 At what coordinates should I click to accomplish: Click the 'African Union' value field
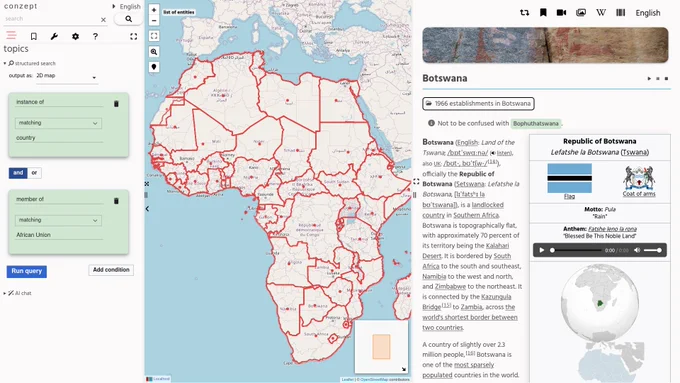[59, 235]
